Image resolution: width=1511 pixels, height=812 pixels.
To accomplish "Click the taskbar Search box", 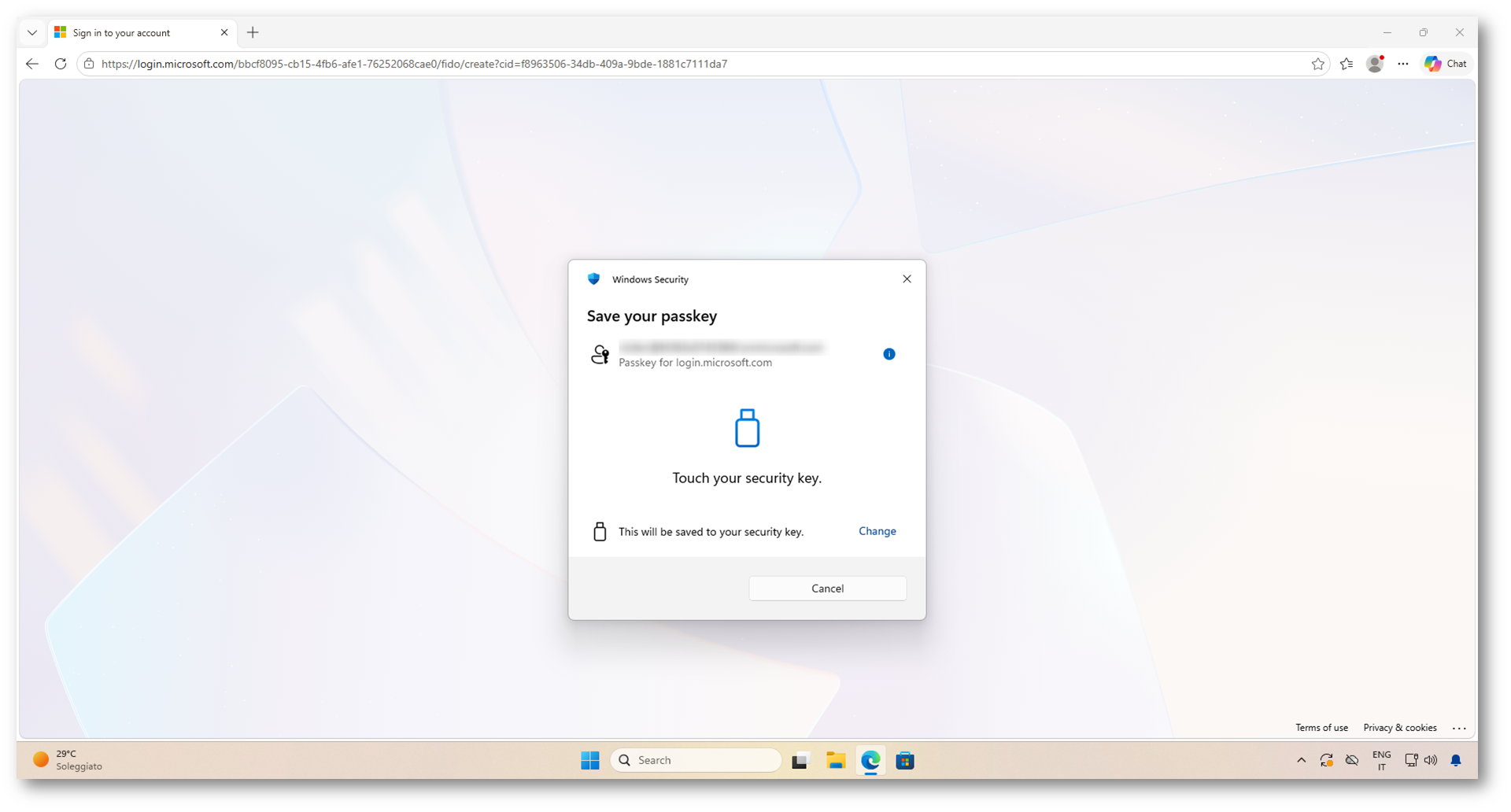I will click(696, 761).
